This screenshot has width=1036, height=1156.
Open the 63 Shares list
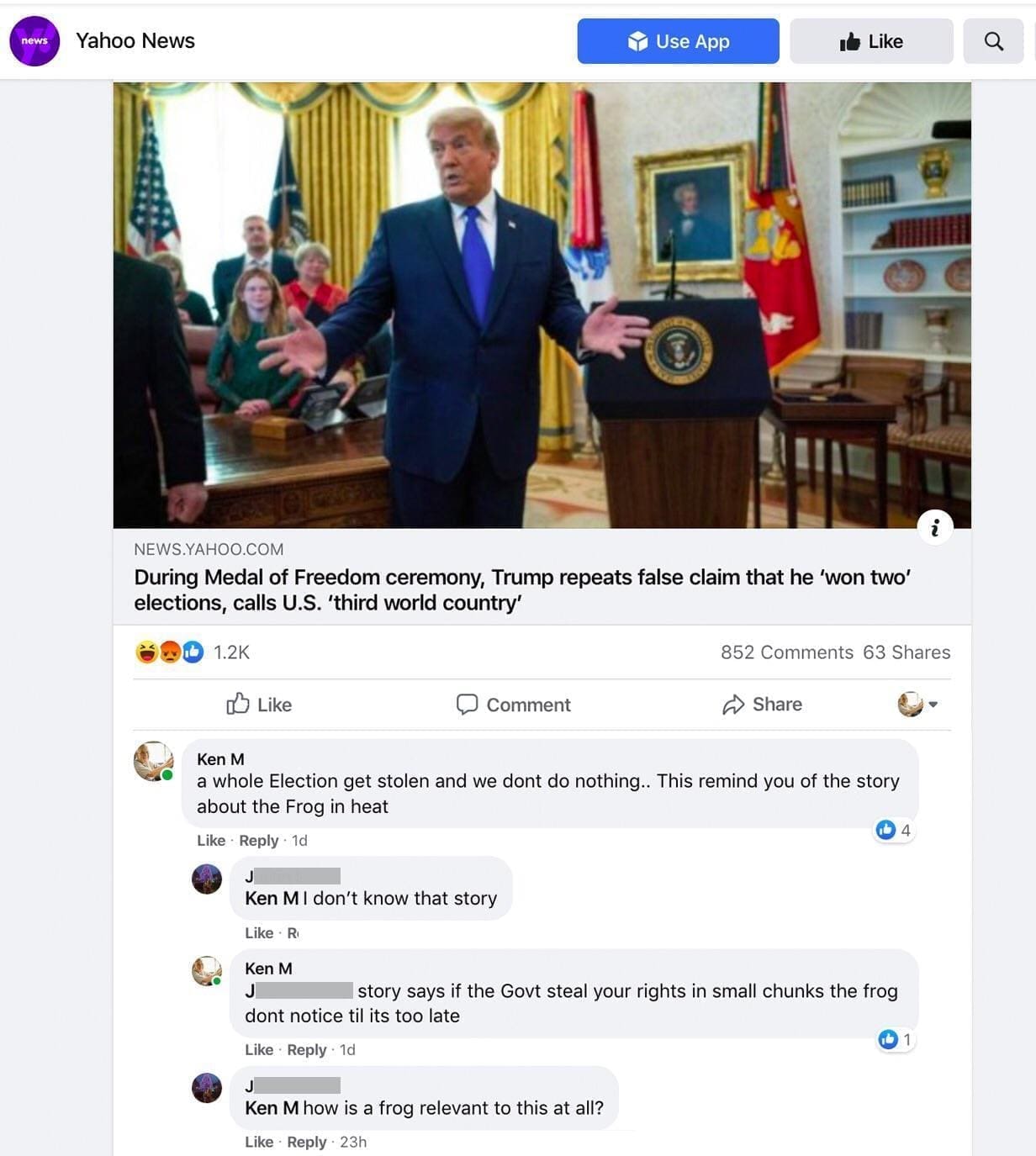coord(906,652)
